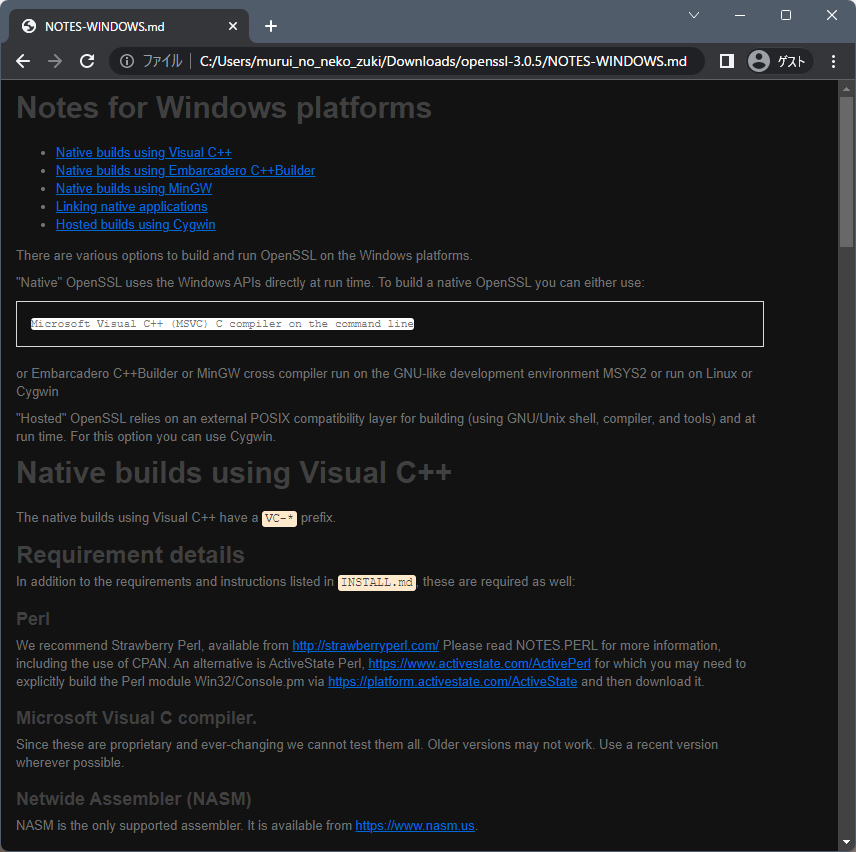Open the ゲスト guest profile button
This screenshot has height=852, width=856.
click(x=779, y=61)
